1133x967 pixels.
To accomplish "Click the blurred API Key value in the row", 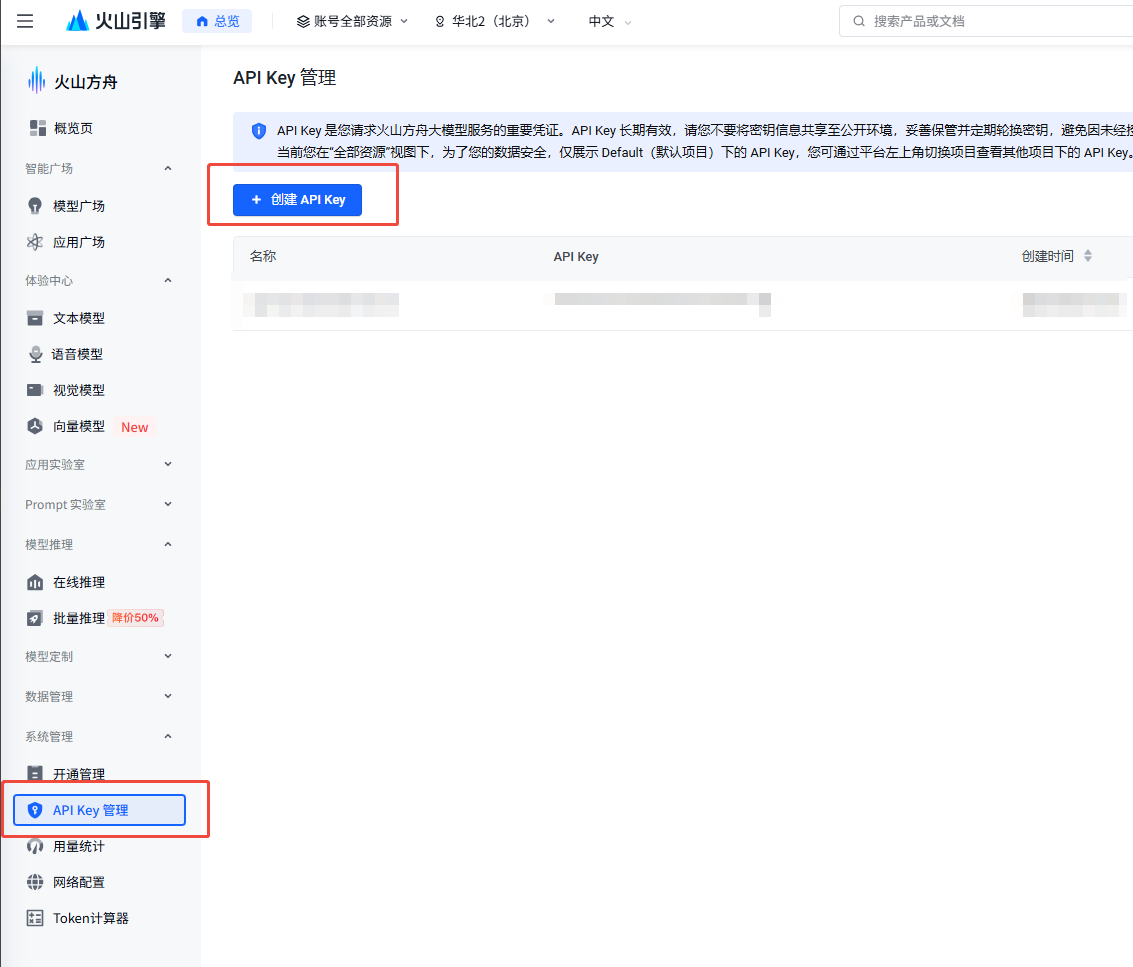I will click(x=663, y=304).
